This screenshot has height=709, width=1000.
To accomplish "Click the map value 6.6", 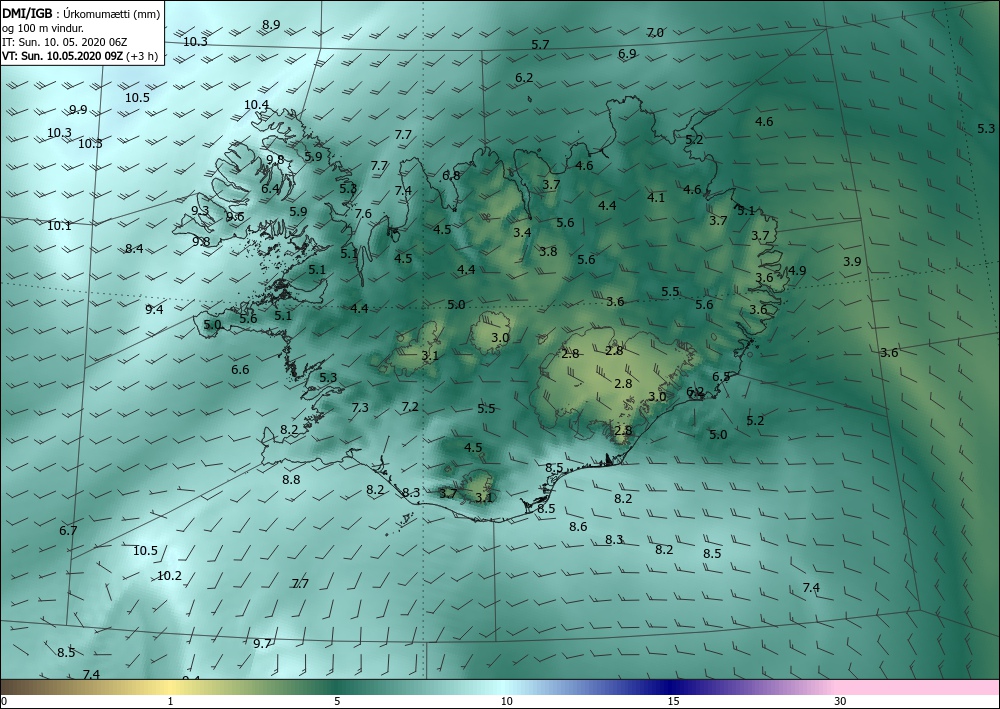I will tap(240, 370).
